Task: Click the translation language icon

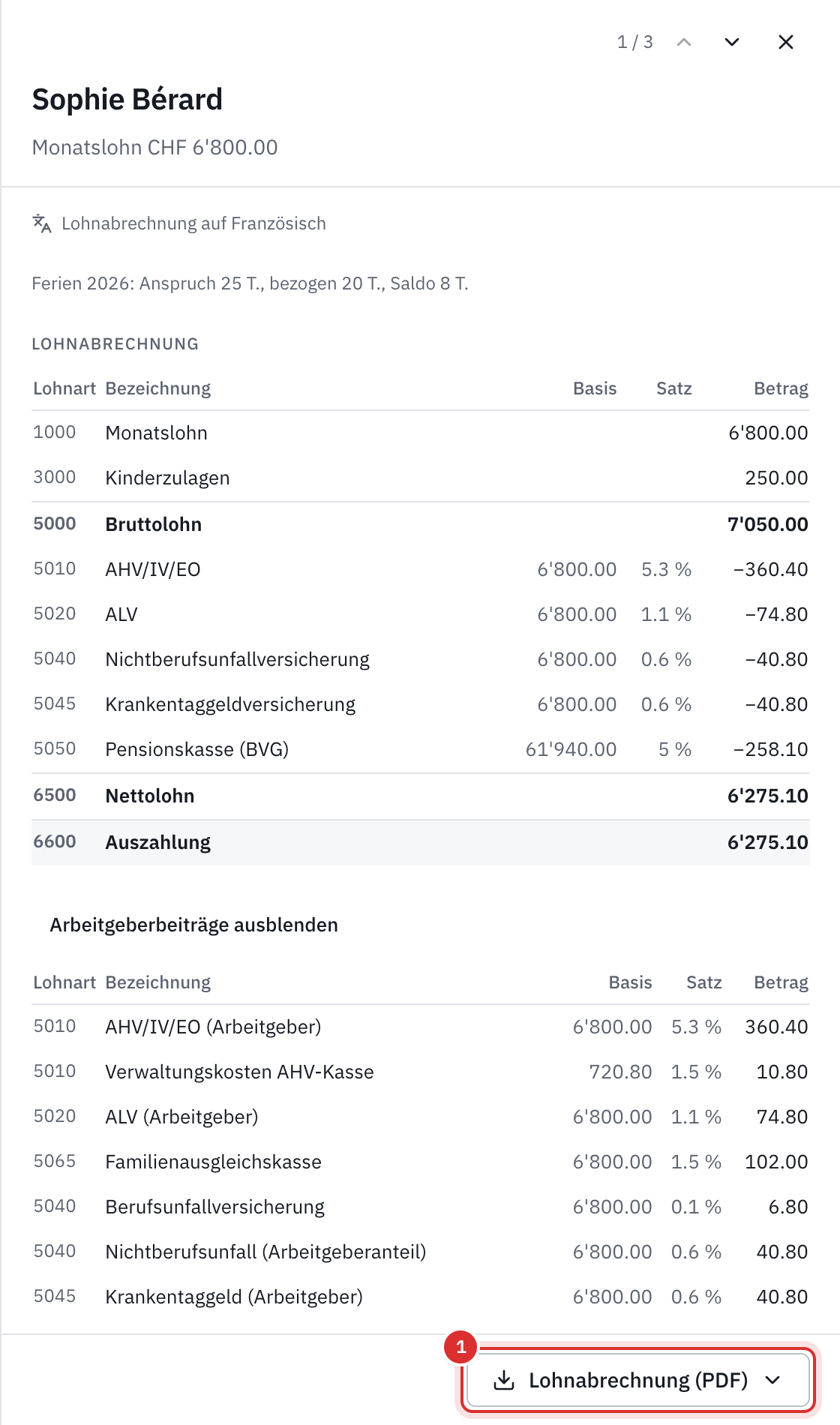Action: point(42,223)
